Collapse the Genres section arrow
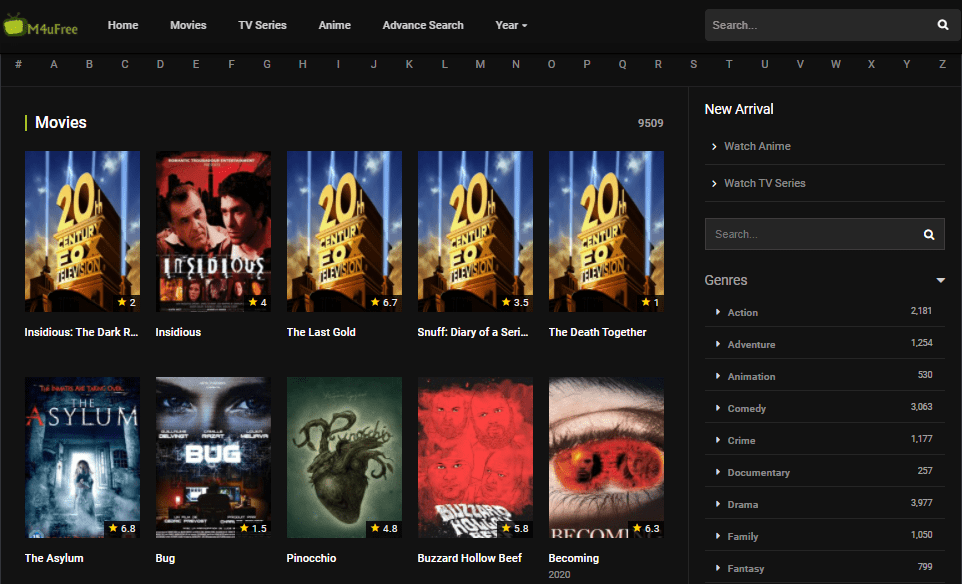Image resolution: width=962 pixels, height=584 pixels. point(940,280)
